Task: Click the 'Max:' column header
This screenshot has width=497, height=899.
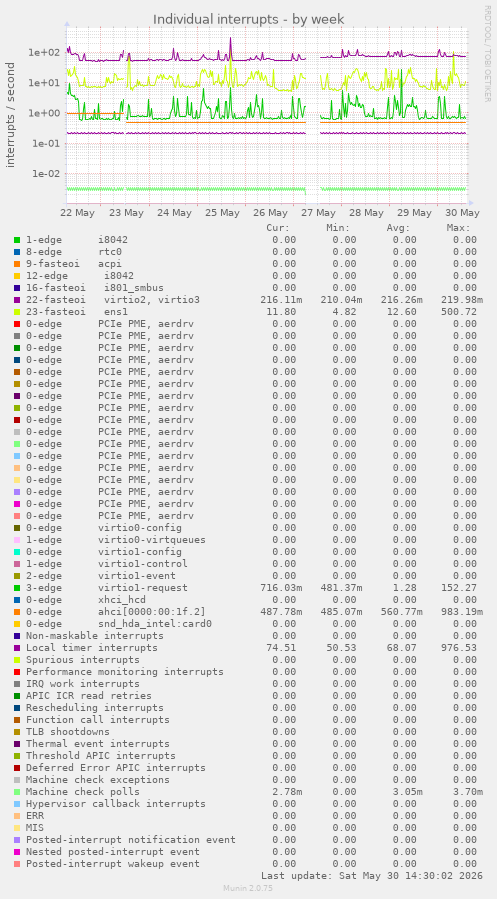Action: (x=459, y=228)
